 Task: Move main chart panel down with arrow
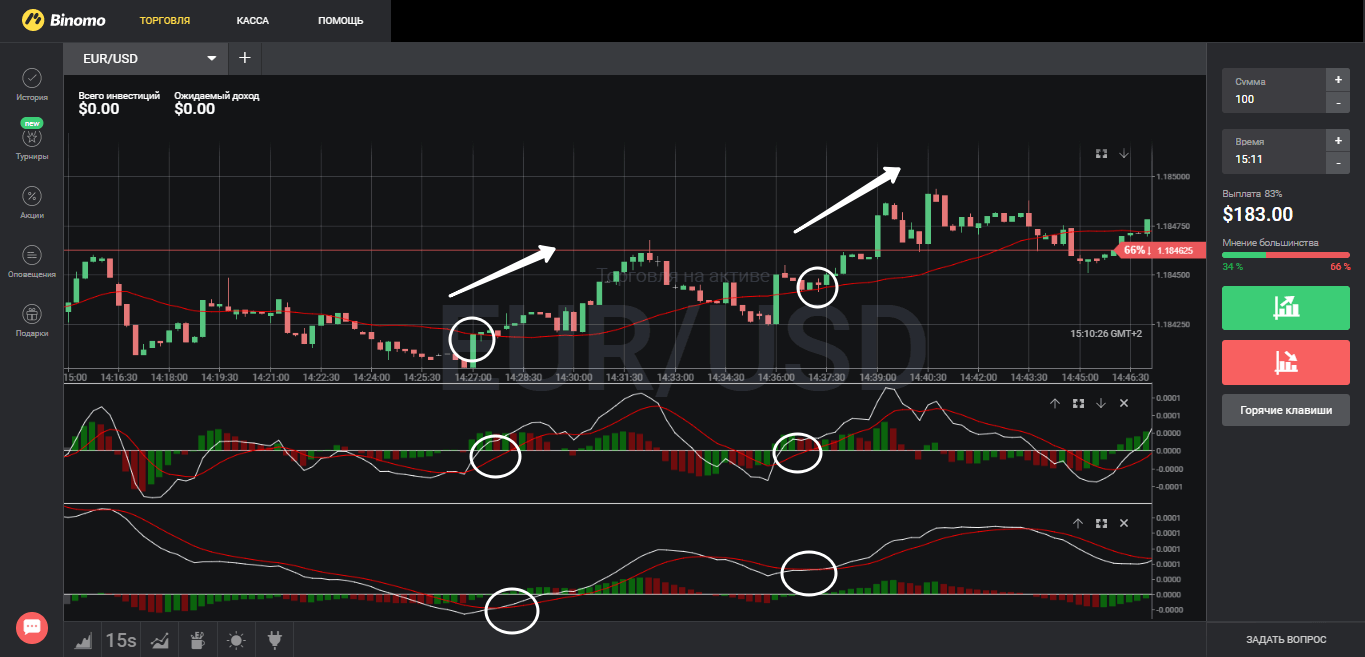[1124, 154]
